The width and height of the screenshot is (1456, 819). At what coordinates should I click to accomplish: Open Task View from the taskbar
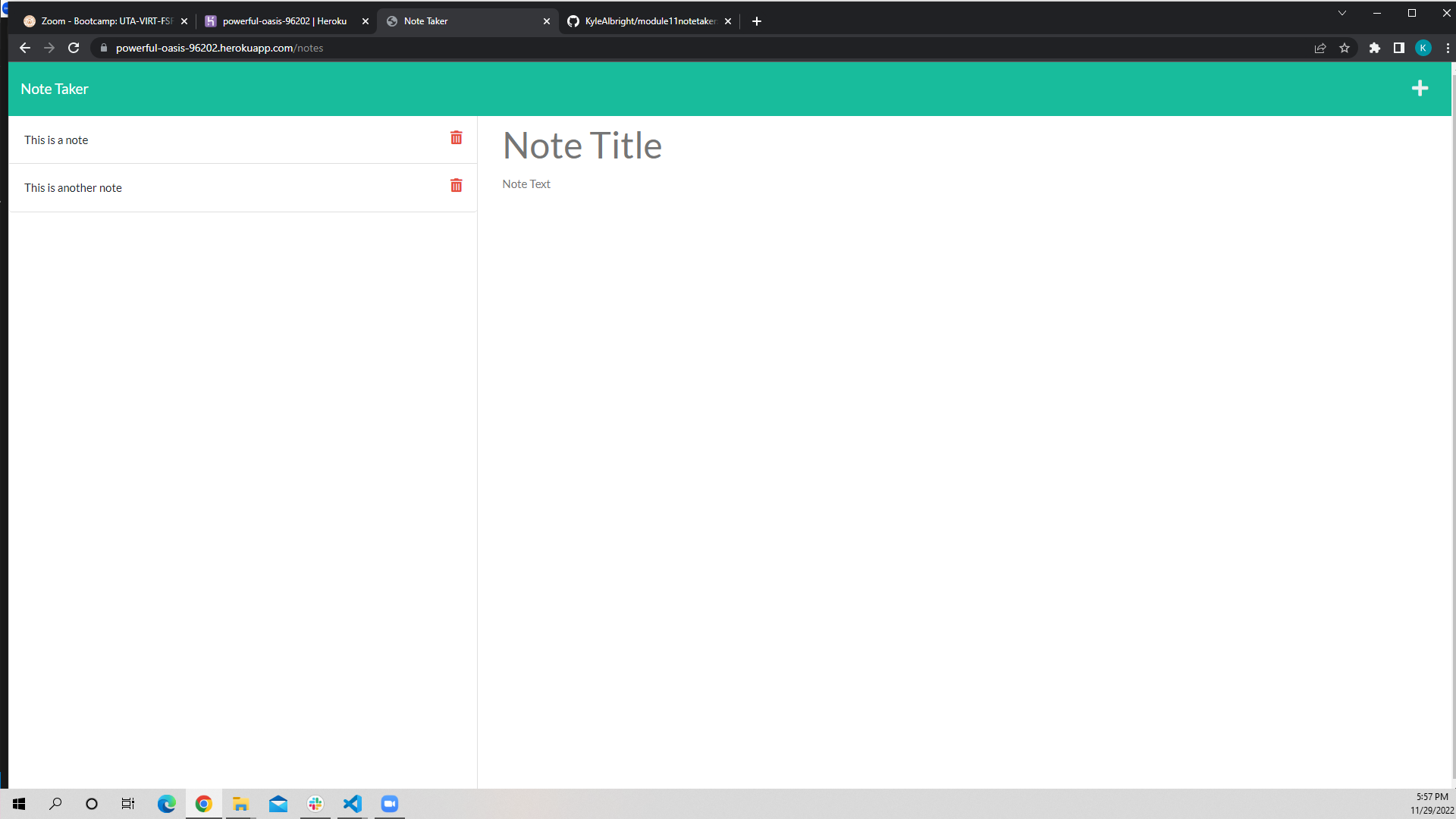127,804
